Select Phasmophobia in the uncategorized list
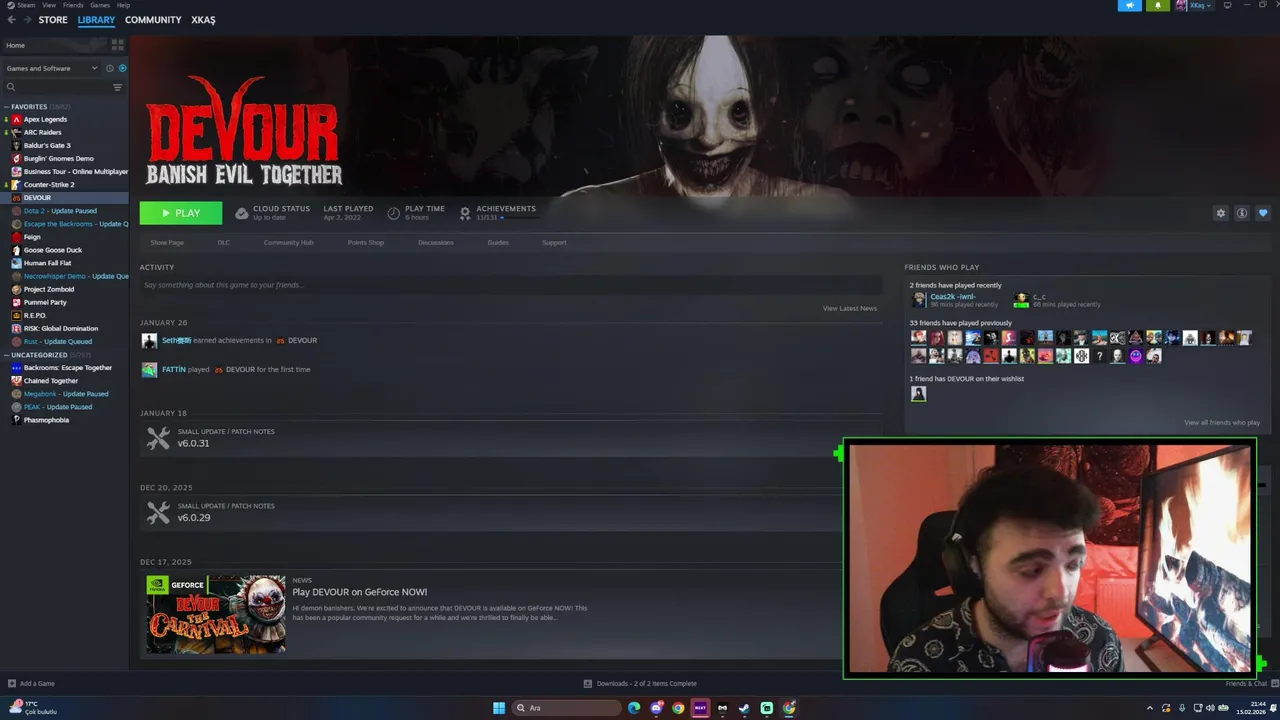 pyautogui.click(x=46, y=420)
